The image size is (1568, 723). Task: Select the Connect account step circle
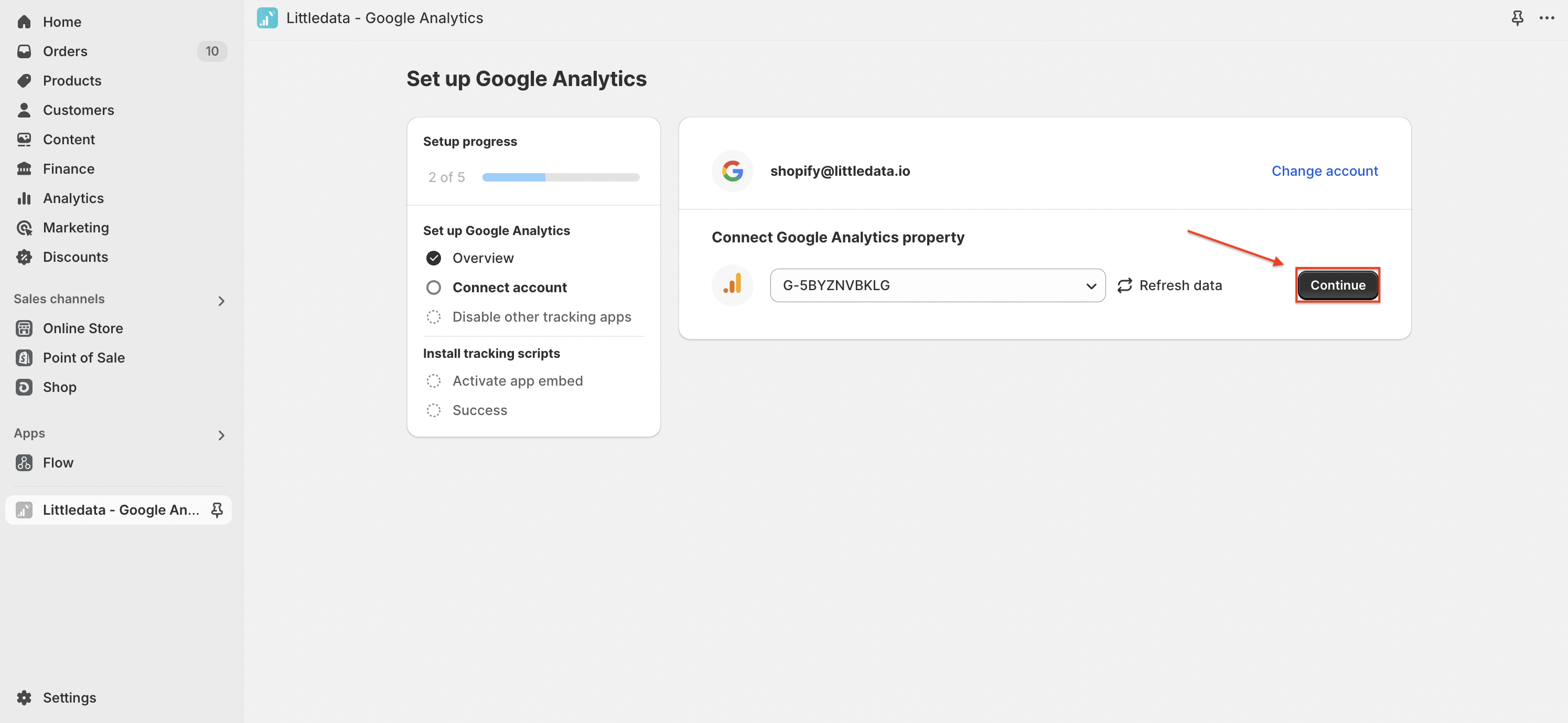pos(433,288)
